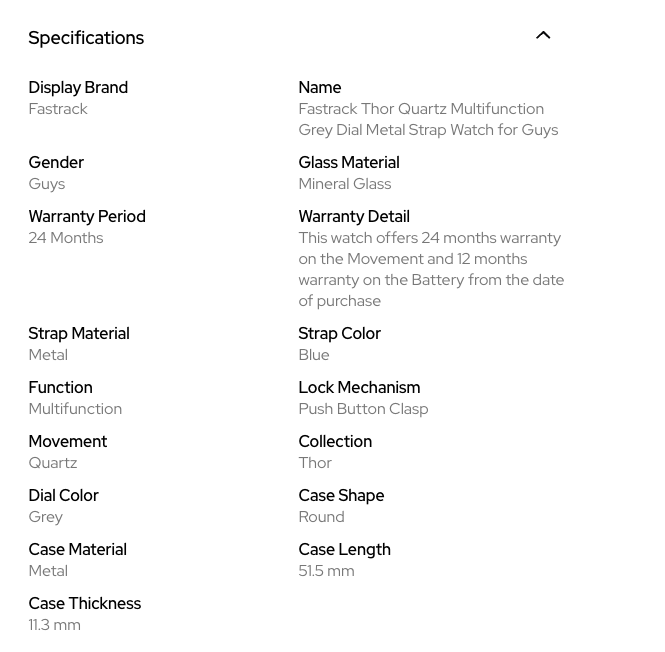Click the 24 Months warranty period
665x652 pixels.
(66, 238)
